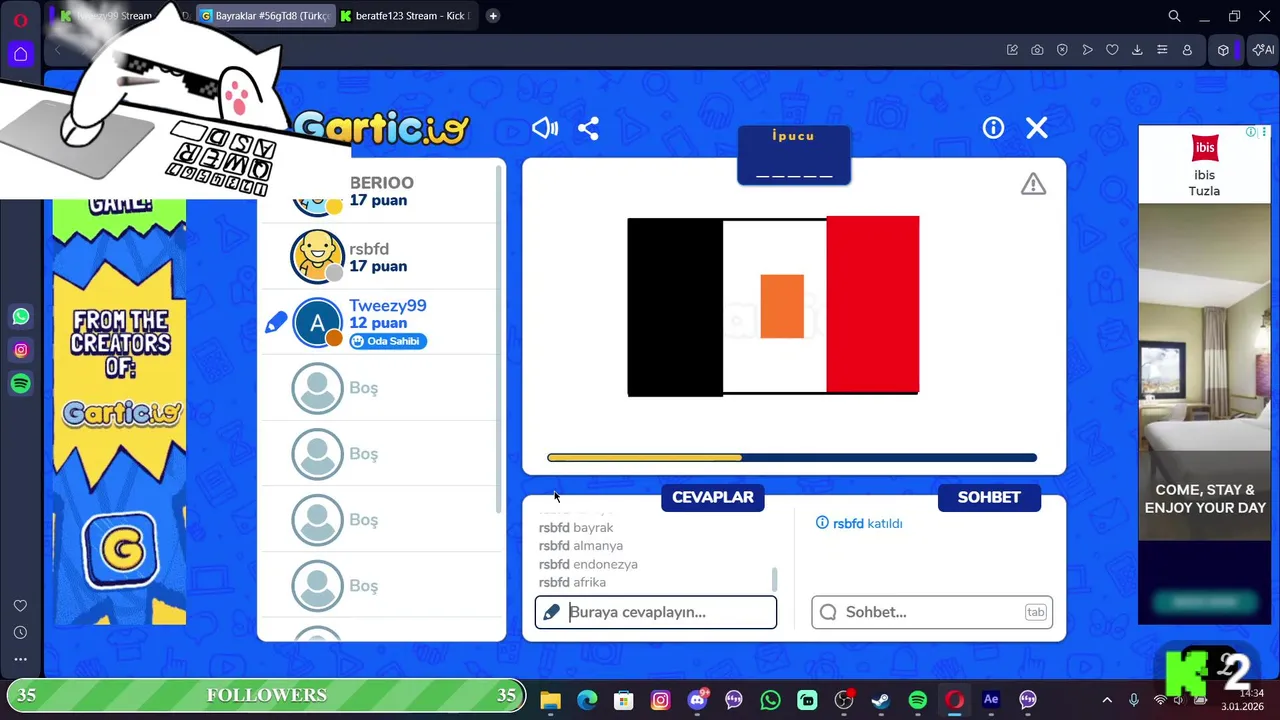Open the profile account icon
1280x720 pixels.
click(1187, 50)
